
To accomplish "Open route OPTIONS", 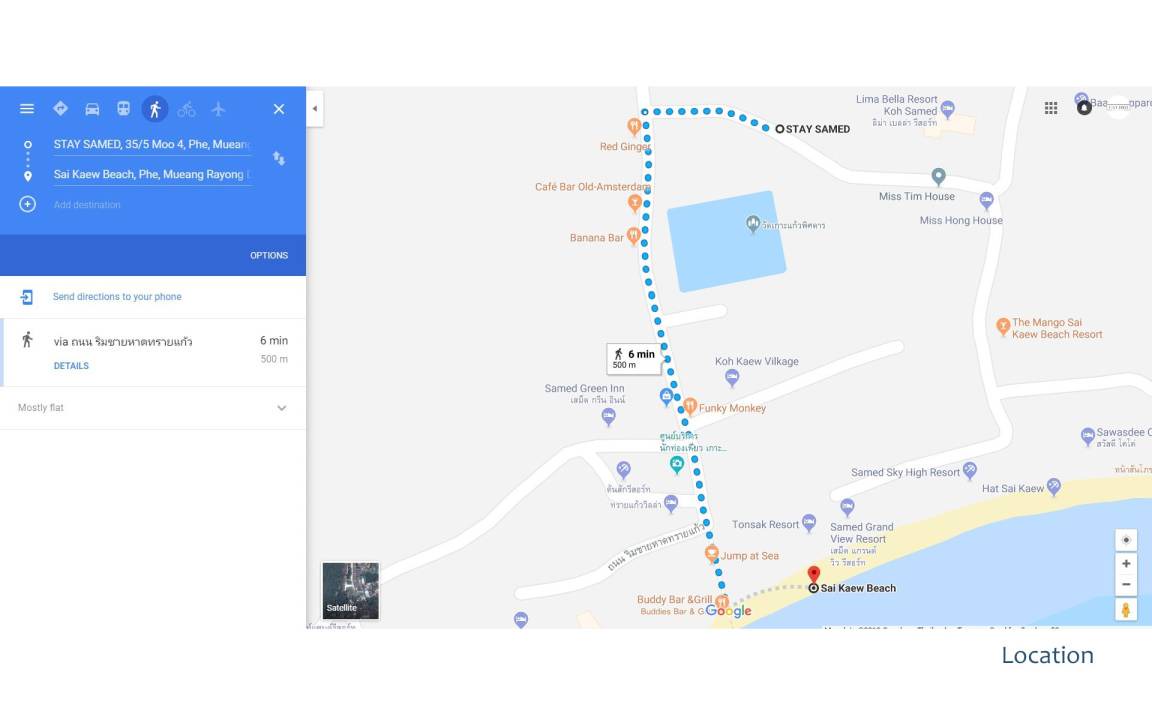I will point(269,256).
